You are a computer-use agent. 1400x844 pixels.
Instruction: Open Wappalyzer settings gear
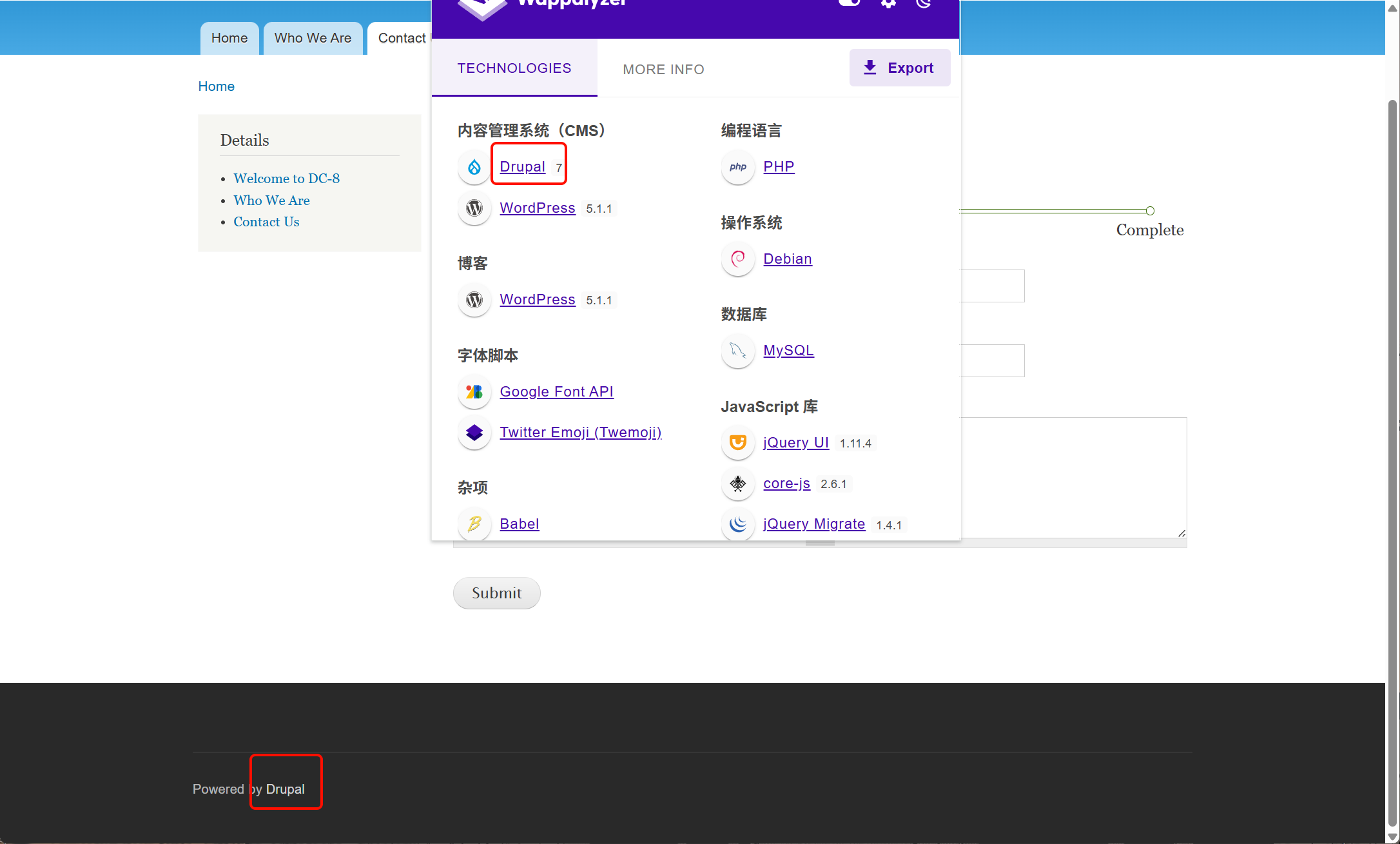pos(889,3)
